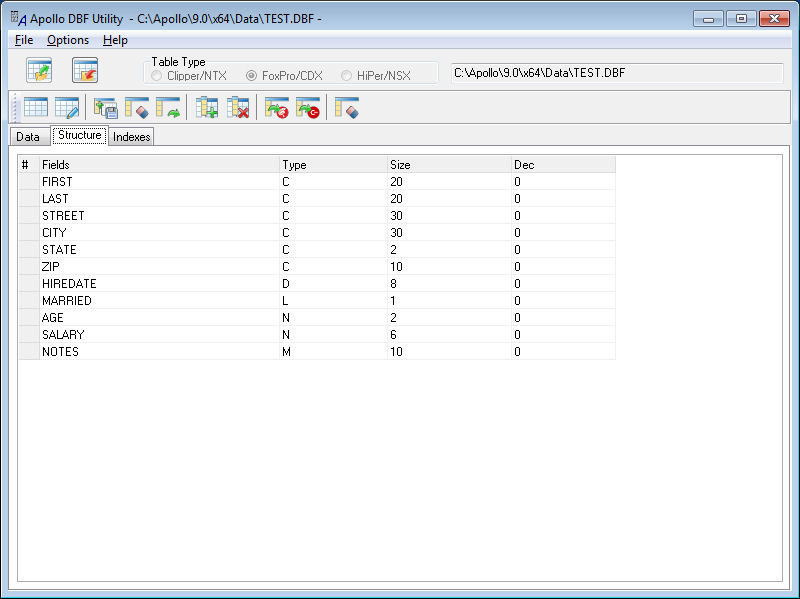Click size 8 in the HIREDATE row

[x=393, y=284]
